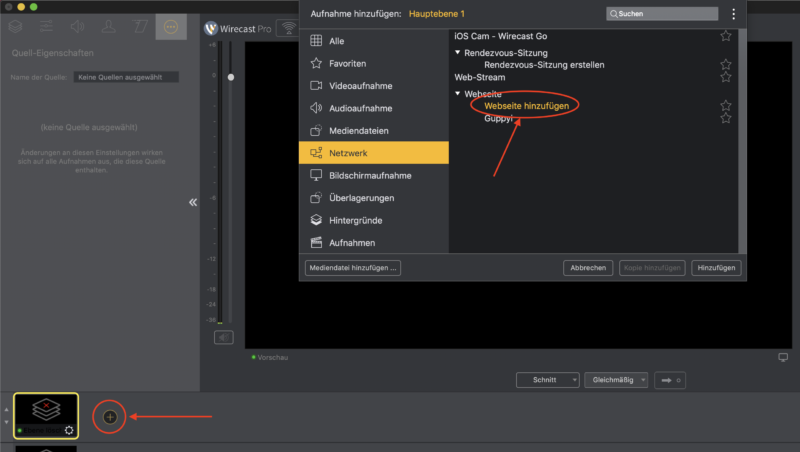Click the Mediendatei hinzufügen button
This screenshot has height=452, width=800.
point(353,268)
